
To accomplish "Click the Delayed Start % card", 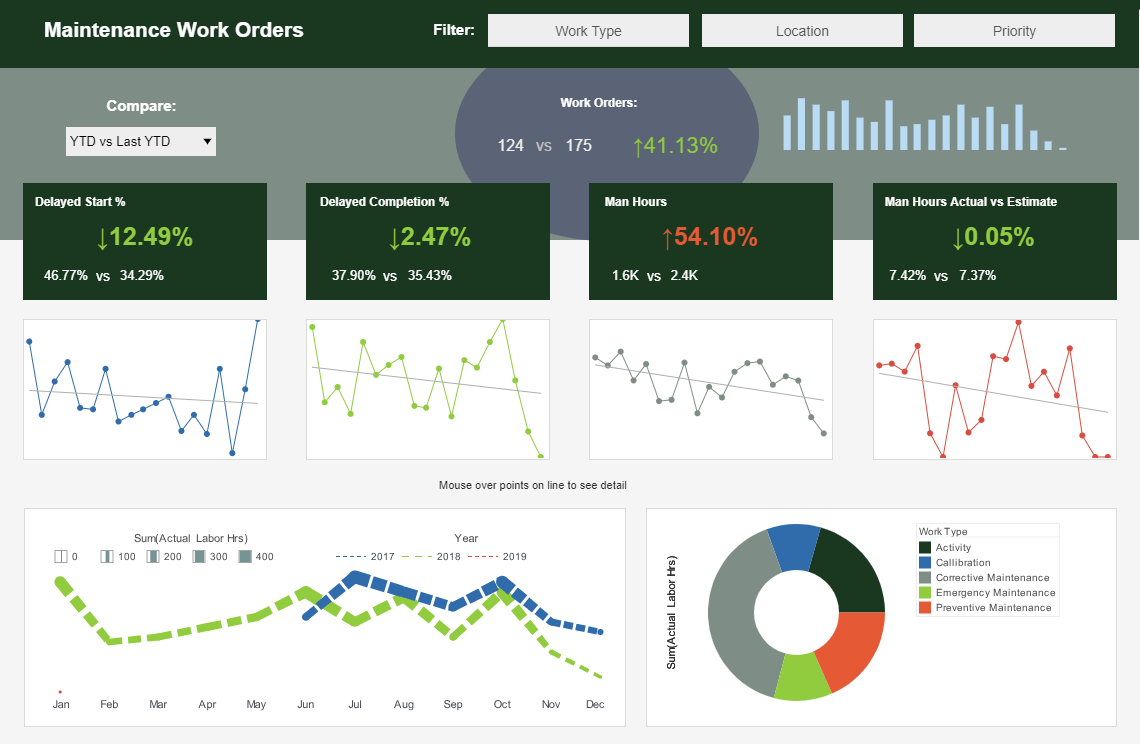I will tap(145, 241).
